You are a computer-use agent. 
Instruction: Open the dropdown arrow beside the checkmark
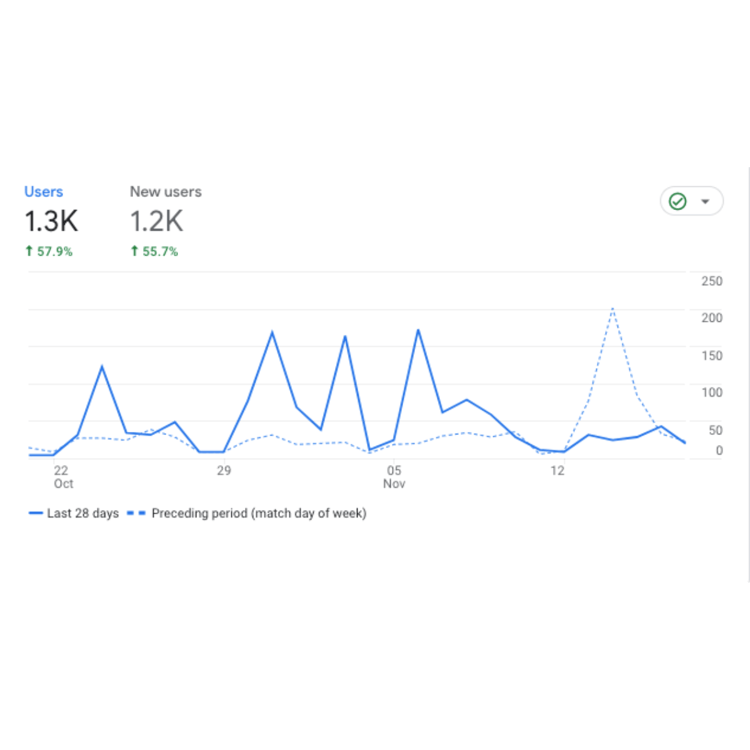[x=706, y=202]
